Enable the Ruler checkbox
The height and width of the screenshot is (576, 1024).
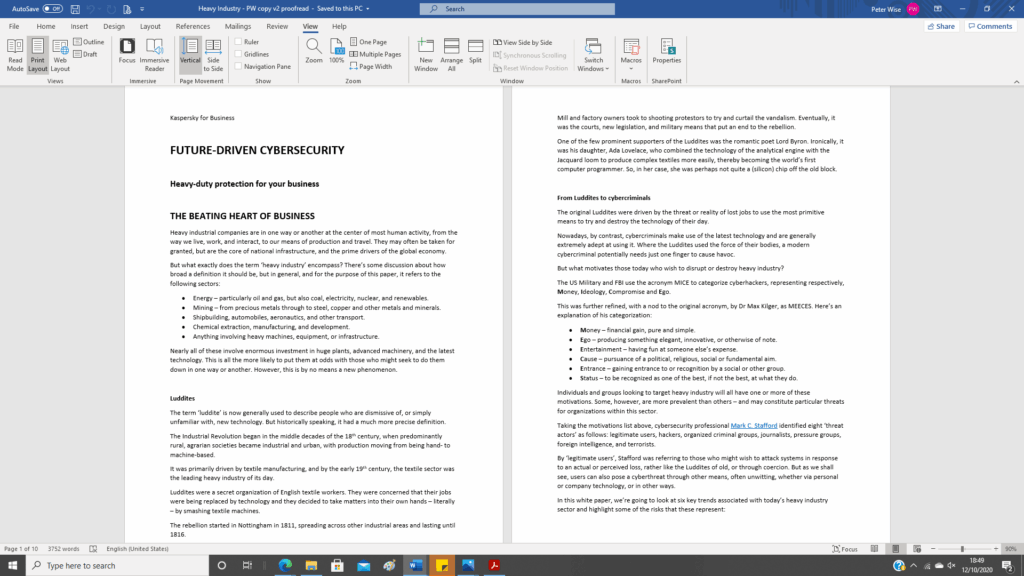pyautogui.click(x=238, y=42)
